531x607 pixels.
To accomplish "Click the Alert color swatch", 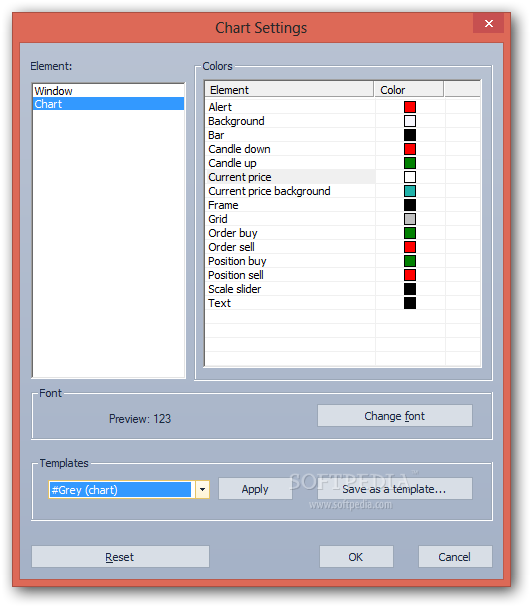I will [410, 107].
